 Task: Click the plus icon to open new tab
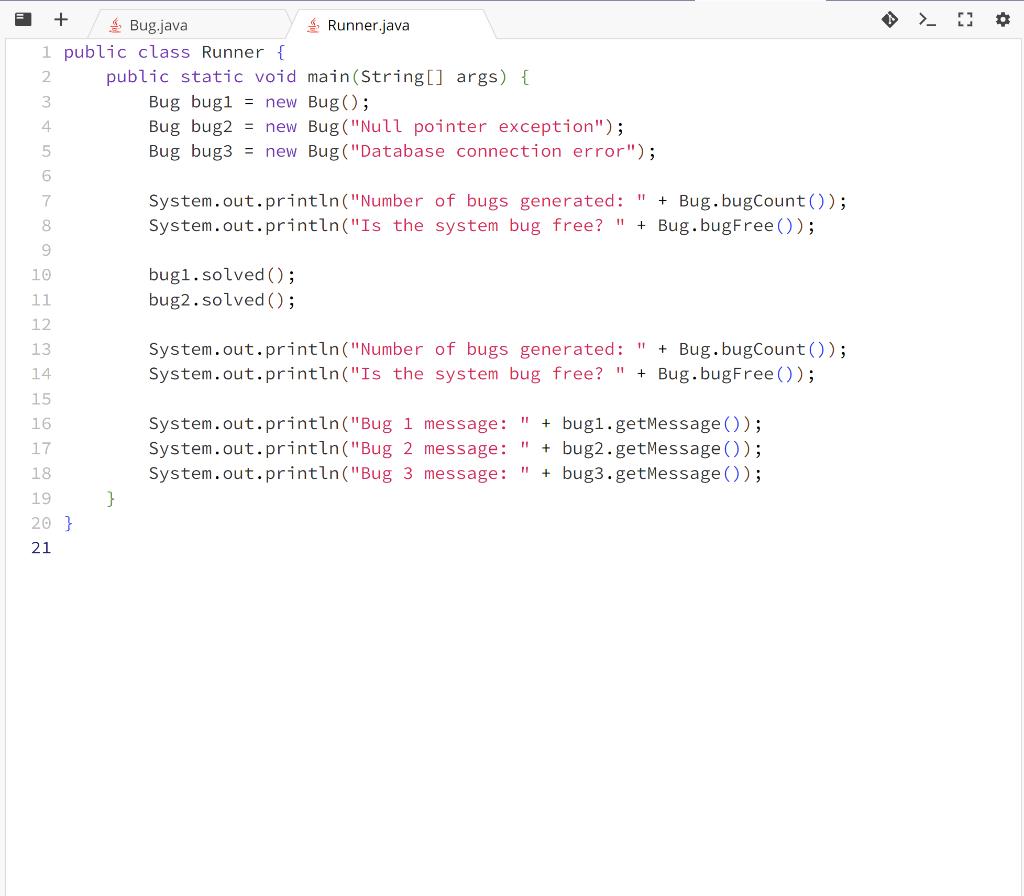pos(62,18)
